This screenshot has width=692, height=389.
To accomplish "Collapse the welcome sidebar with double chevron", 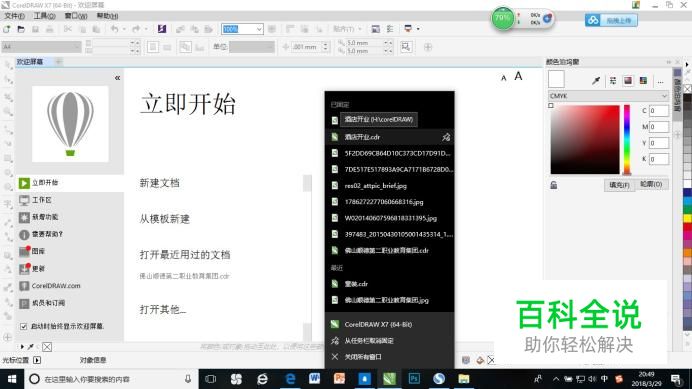I will 117,78.
